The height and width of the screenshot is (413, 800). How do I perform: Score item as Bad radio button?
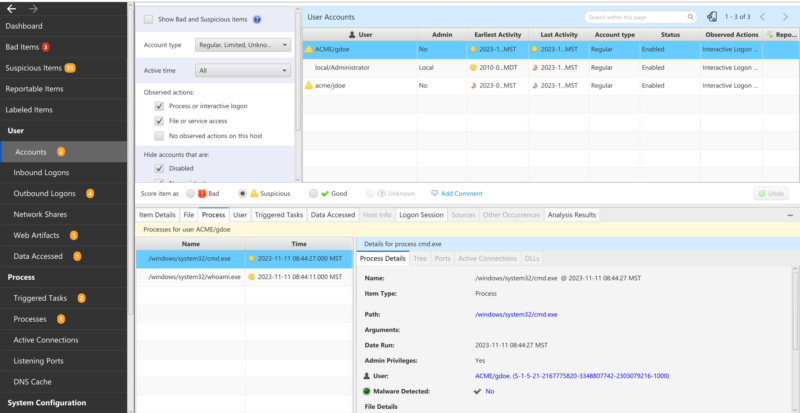point(190,193)
